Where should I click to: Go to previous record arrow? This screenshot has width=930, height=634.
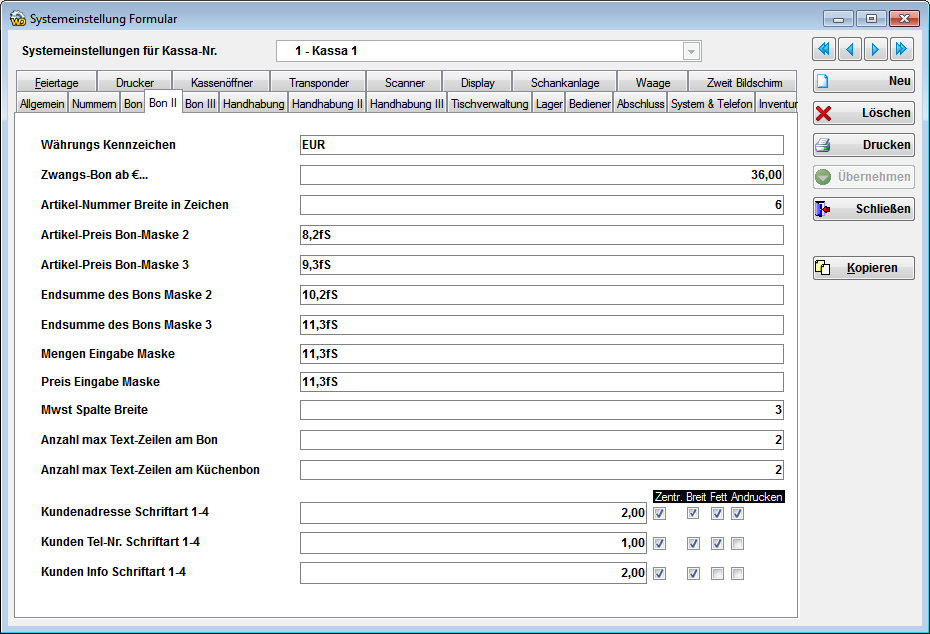850,49
